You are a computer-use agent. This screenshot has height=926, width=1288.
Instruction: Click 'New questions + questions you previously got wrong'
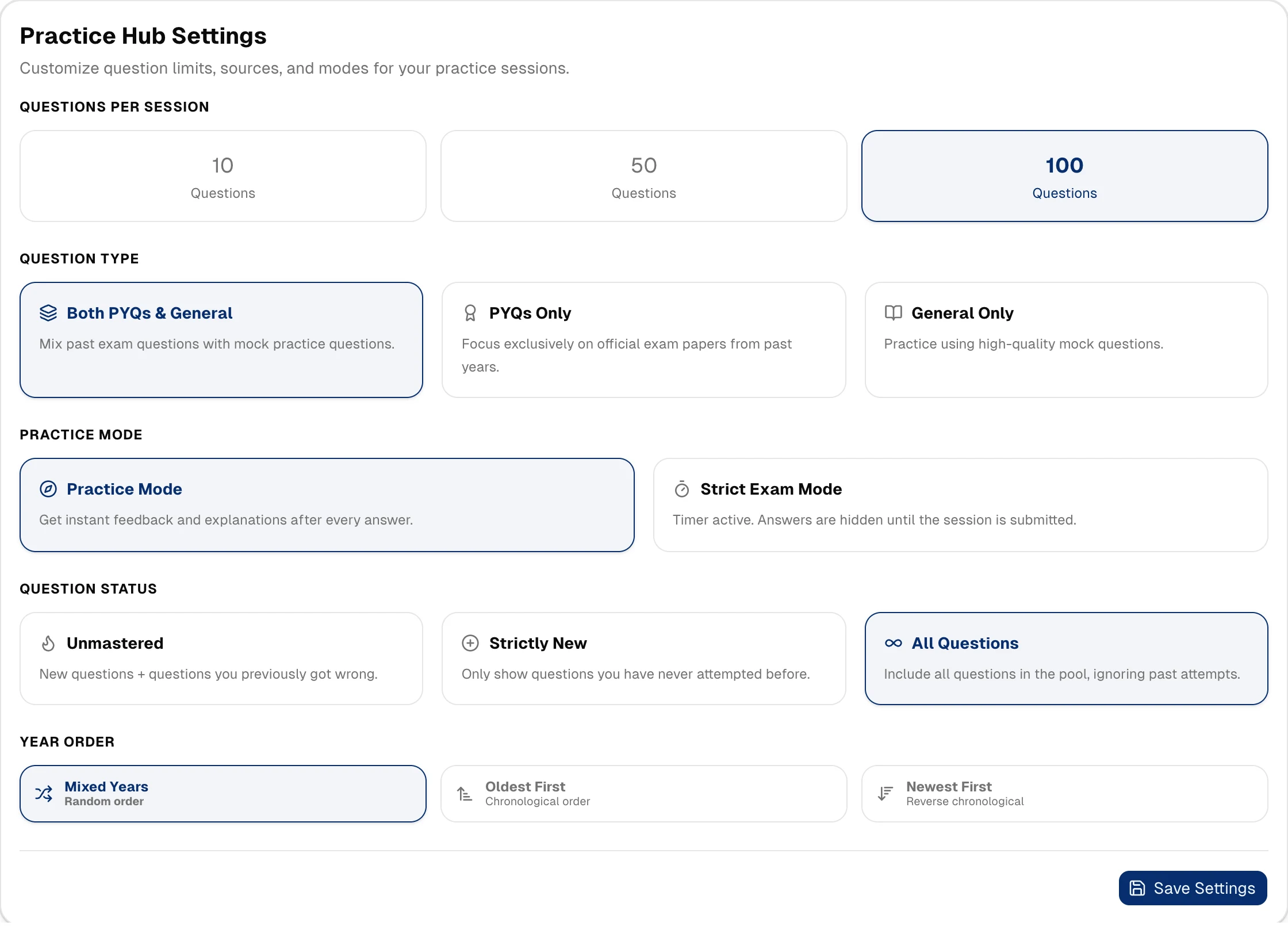(208, 674)
